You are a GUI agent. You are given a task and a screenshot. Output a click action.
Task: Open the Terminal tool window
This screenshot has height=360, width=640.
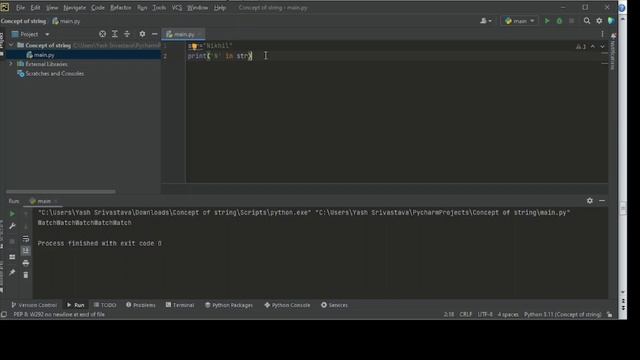pos(180,305)
